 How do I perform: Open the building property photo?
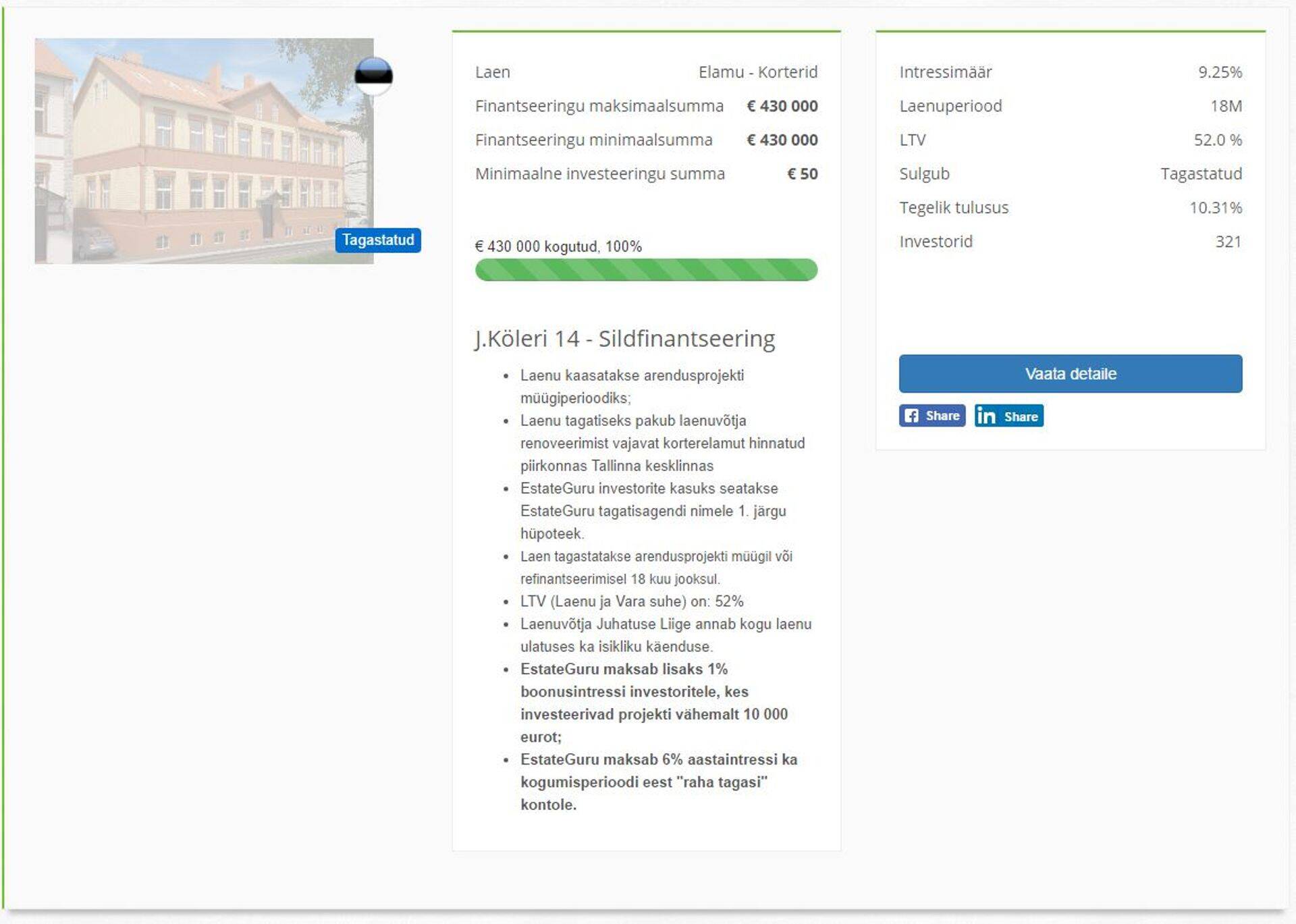[x=202, y=151]
